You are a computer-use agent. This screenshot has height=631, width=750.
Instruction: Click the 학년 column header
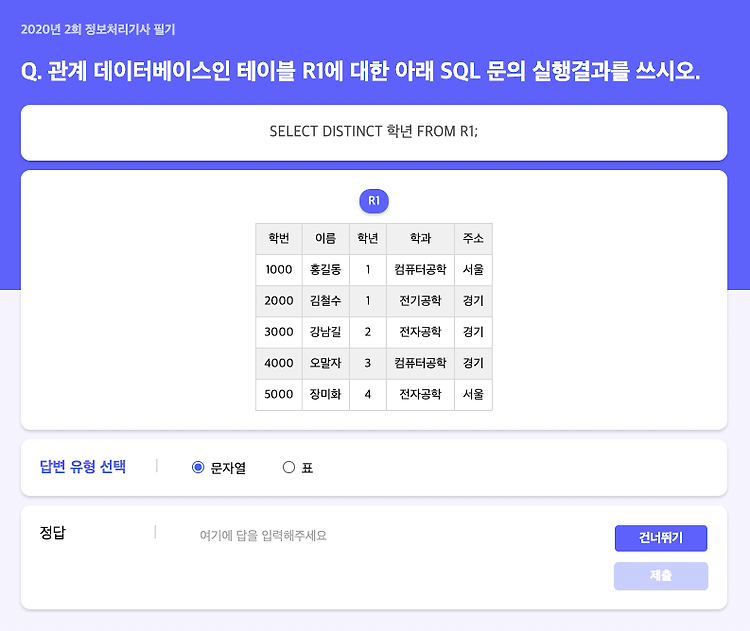368,238
